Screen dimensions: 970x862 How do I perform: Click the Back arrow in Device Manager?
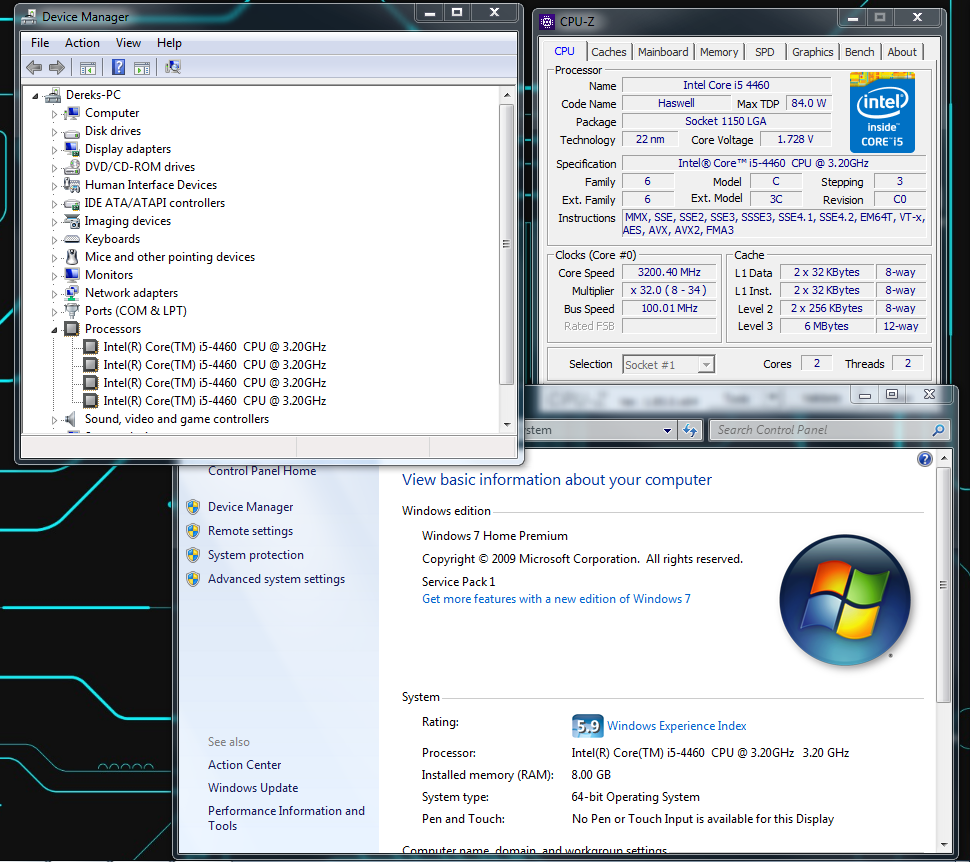34,67
